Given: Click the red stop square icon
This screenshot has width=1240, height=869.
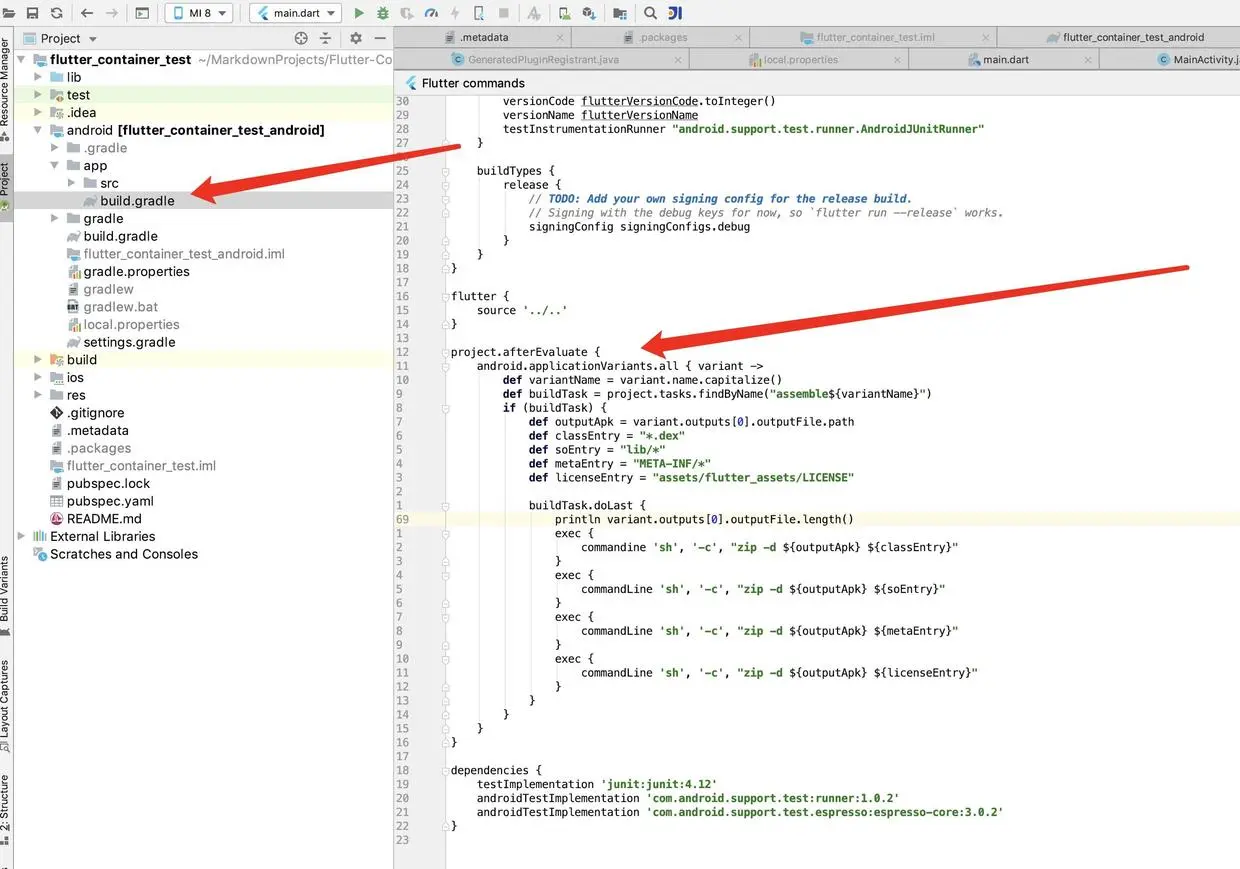Looking at the screenshot, I should pyautogui.click(x=503, y=13).
